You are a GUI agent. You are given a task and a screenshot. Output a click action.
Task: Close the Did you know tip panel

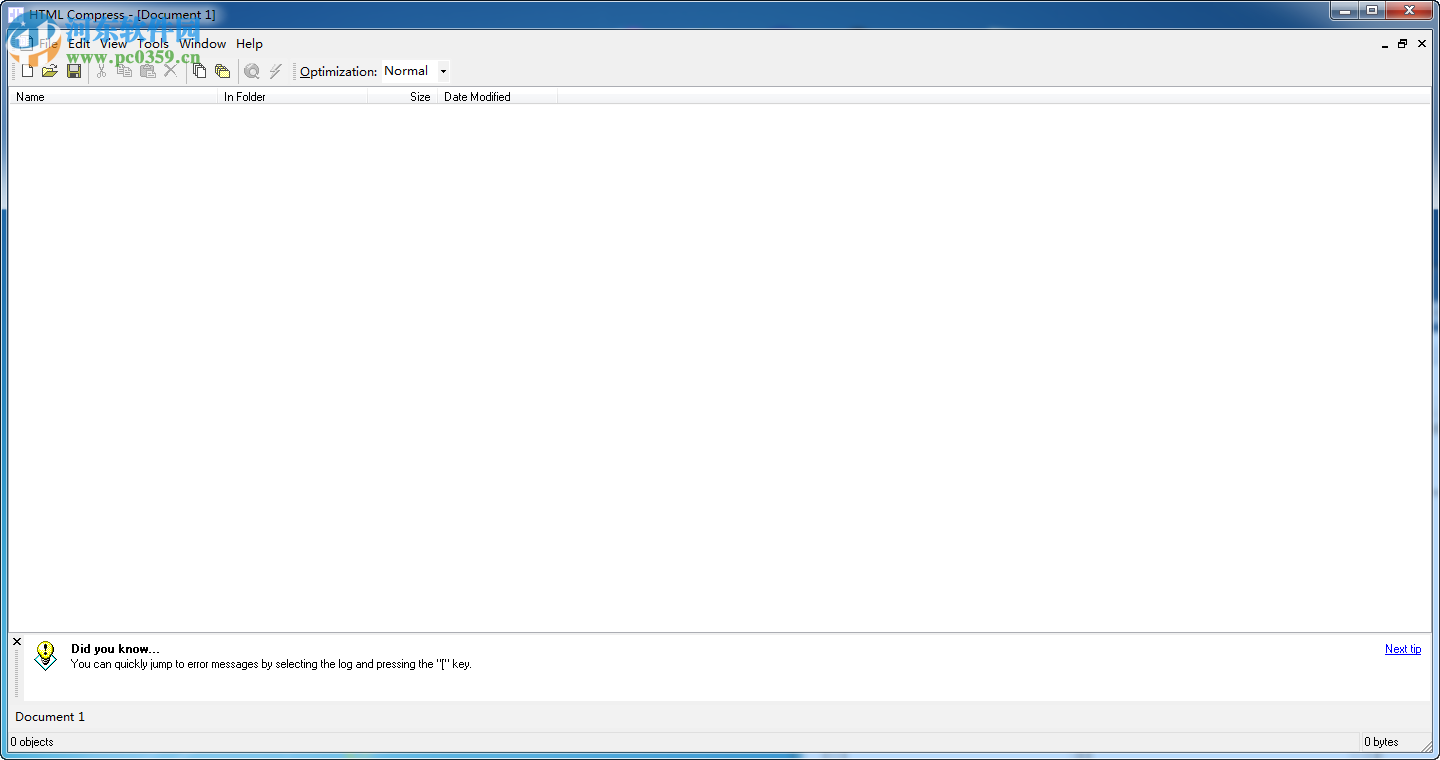(16, 640)
